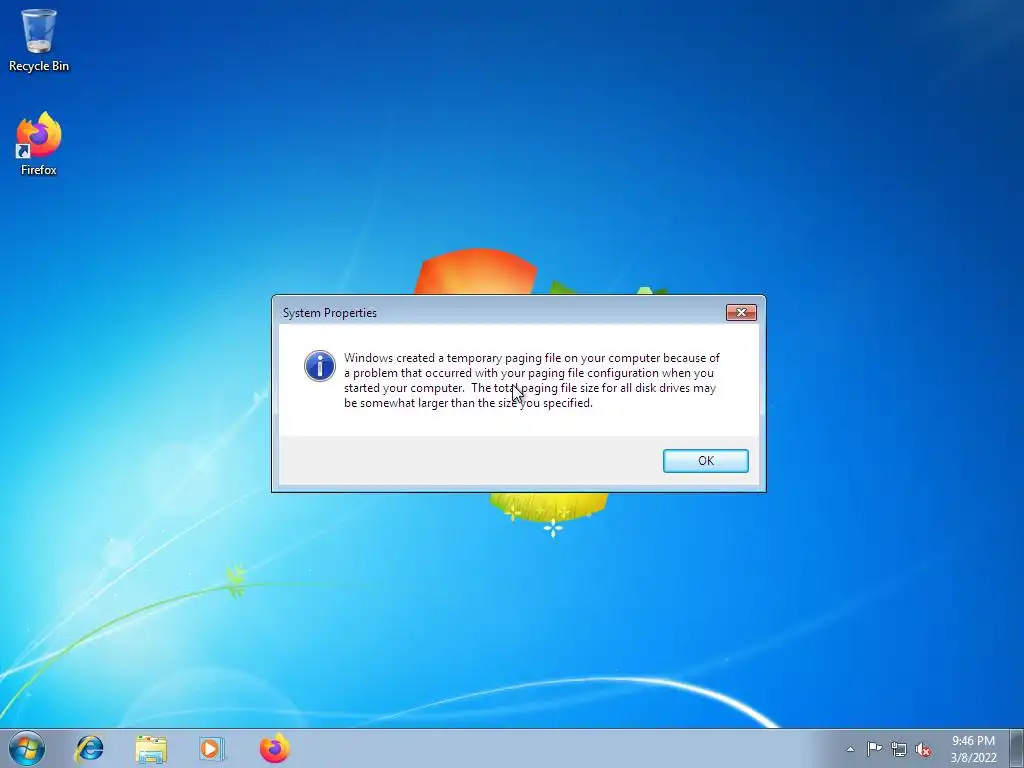
Task: Open the Windows Start menu
Action: click(x=26, y=748)
